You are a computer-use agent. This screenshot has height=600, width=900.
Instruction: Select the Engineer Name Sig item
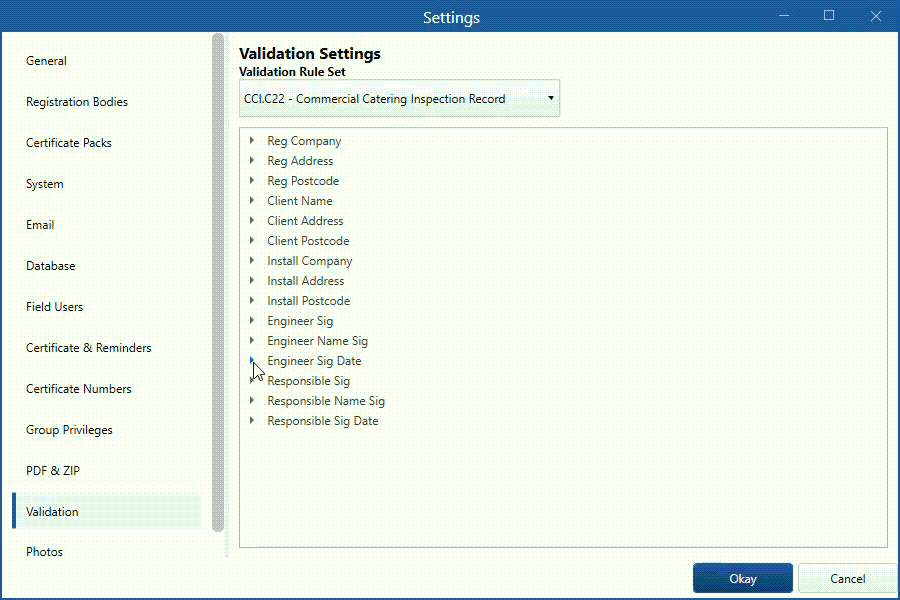click(317, 341)
